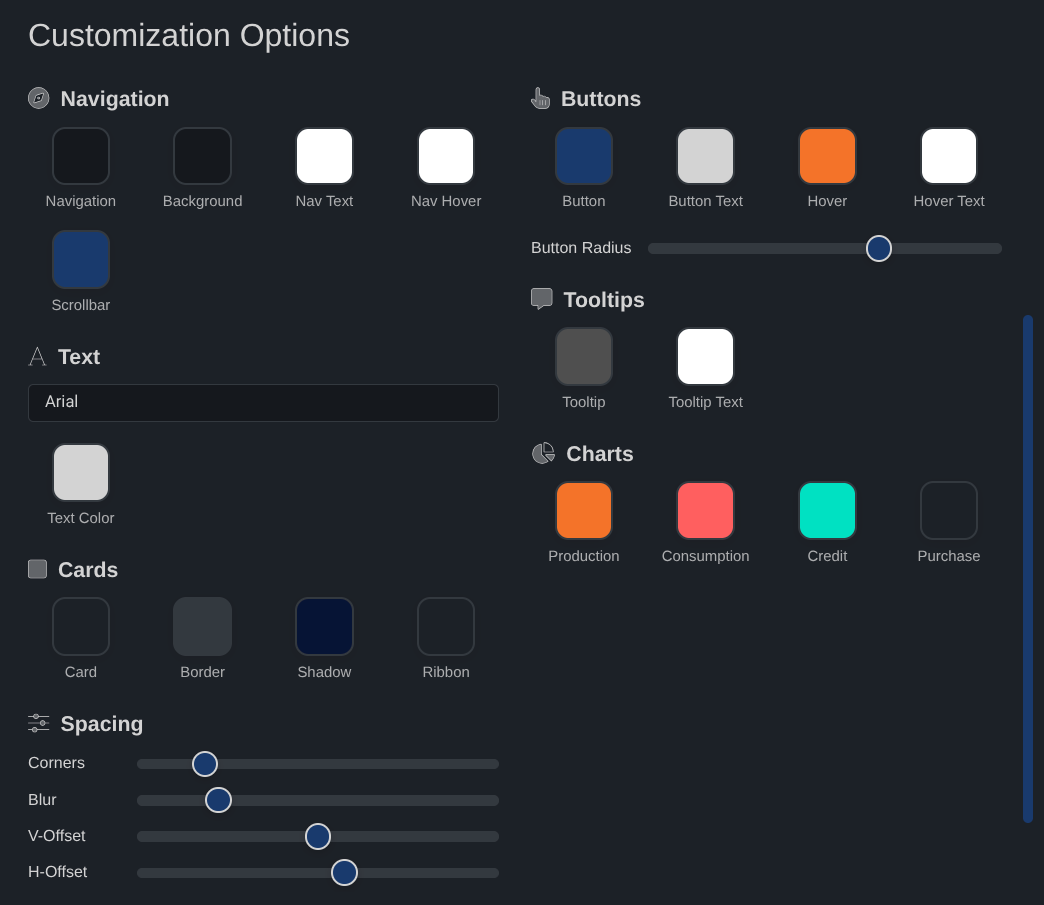Click the Navigation section compass icon
Viewport: 1044px width, 905px height.
pyautogui.click(x=38, y=98)
